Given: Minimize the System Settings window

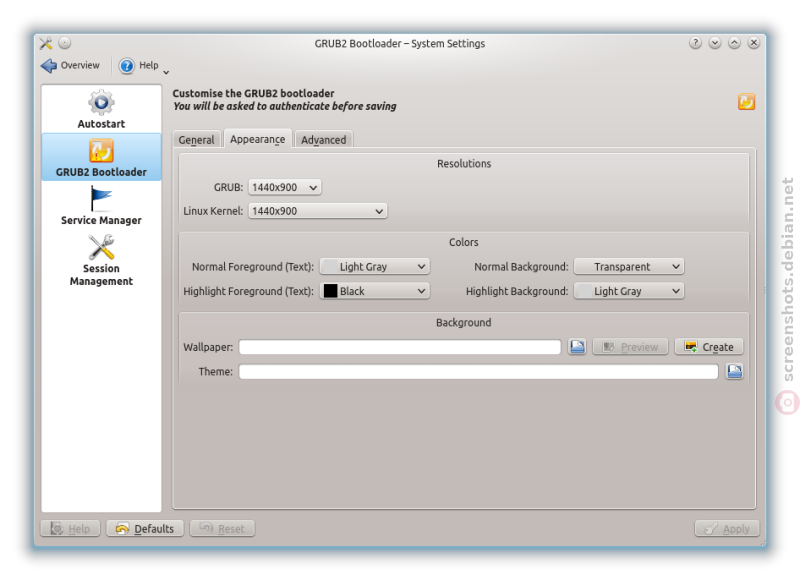Looking at the screenshot, I should point(715,43).
